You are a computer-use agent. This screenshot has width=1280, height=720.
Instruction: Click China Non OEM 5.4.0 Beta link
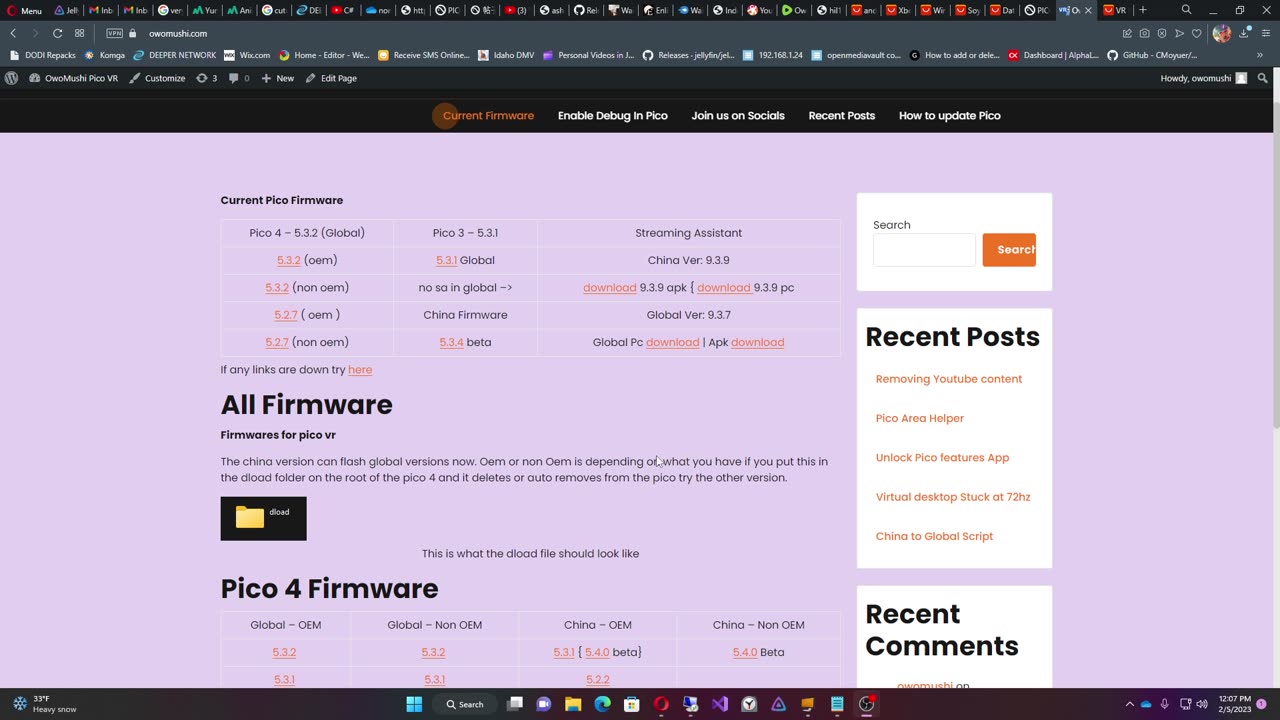(745, 652)
